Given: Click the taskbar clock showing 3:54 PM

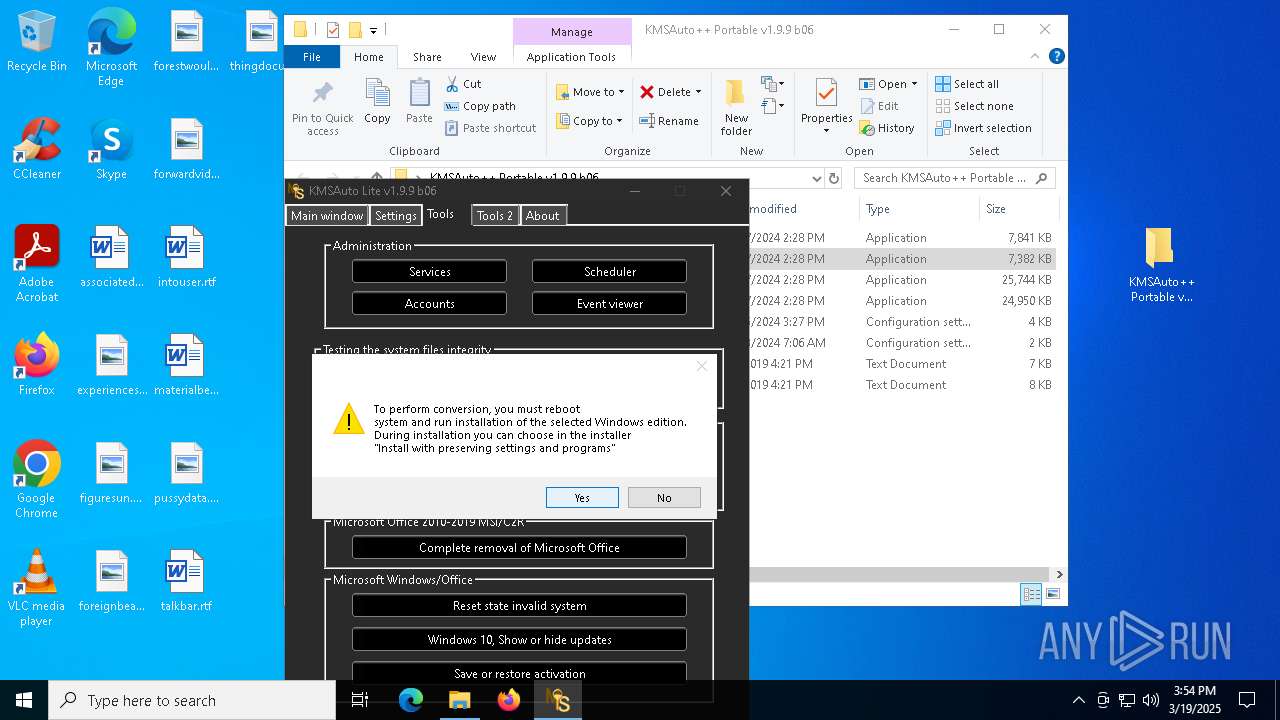Looking at the screenshot, I should tap(1194, 700).
